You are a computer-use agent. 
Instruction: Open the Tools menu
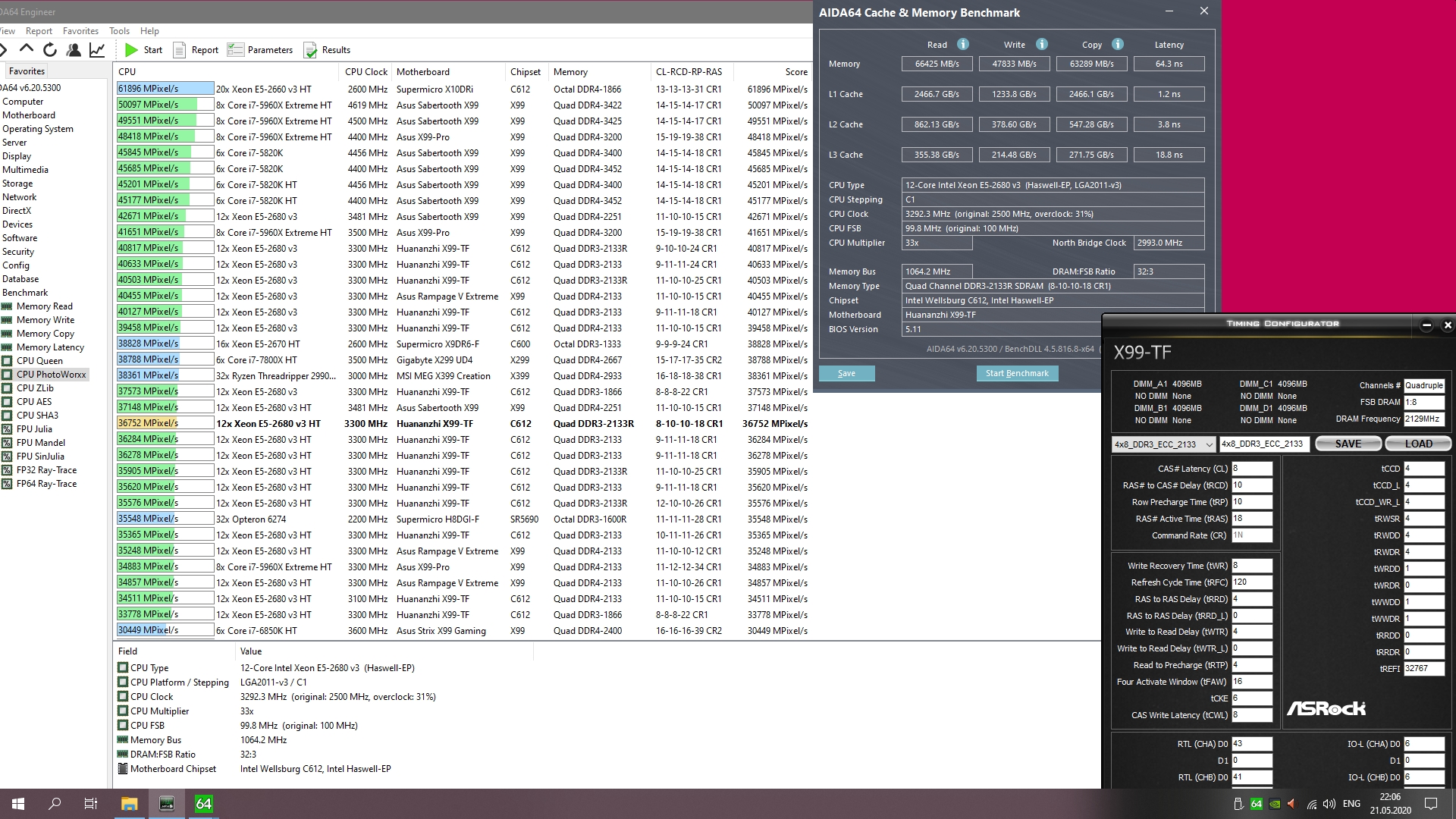click(x=119, y=31)
